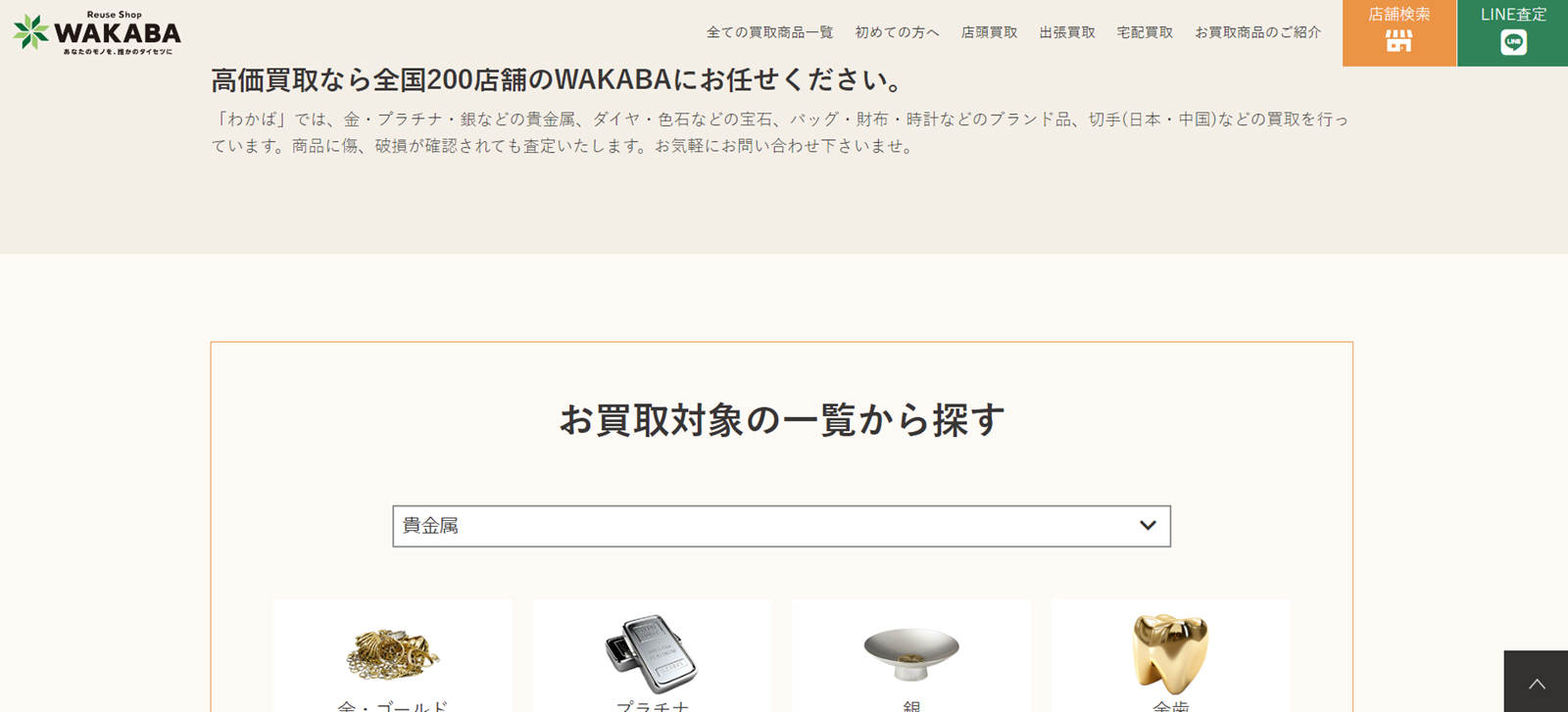Click the WAKABA Reuse Shop logo
Screen dimensions: 1568x712
pos(97,32)
